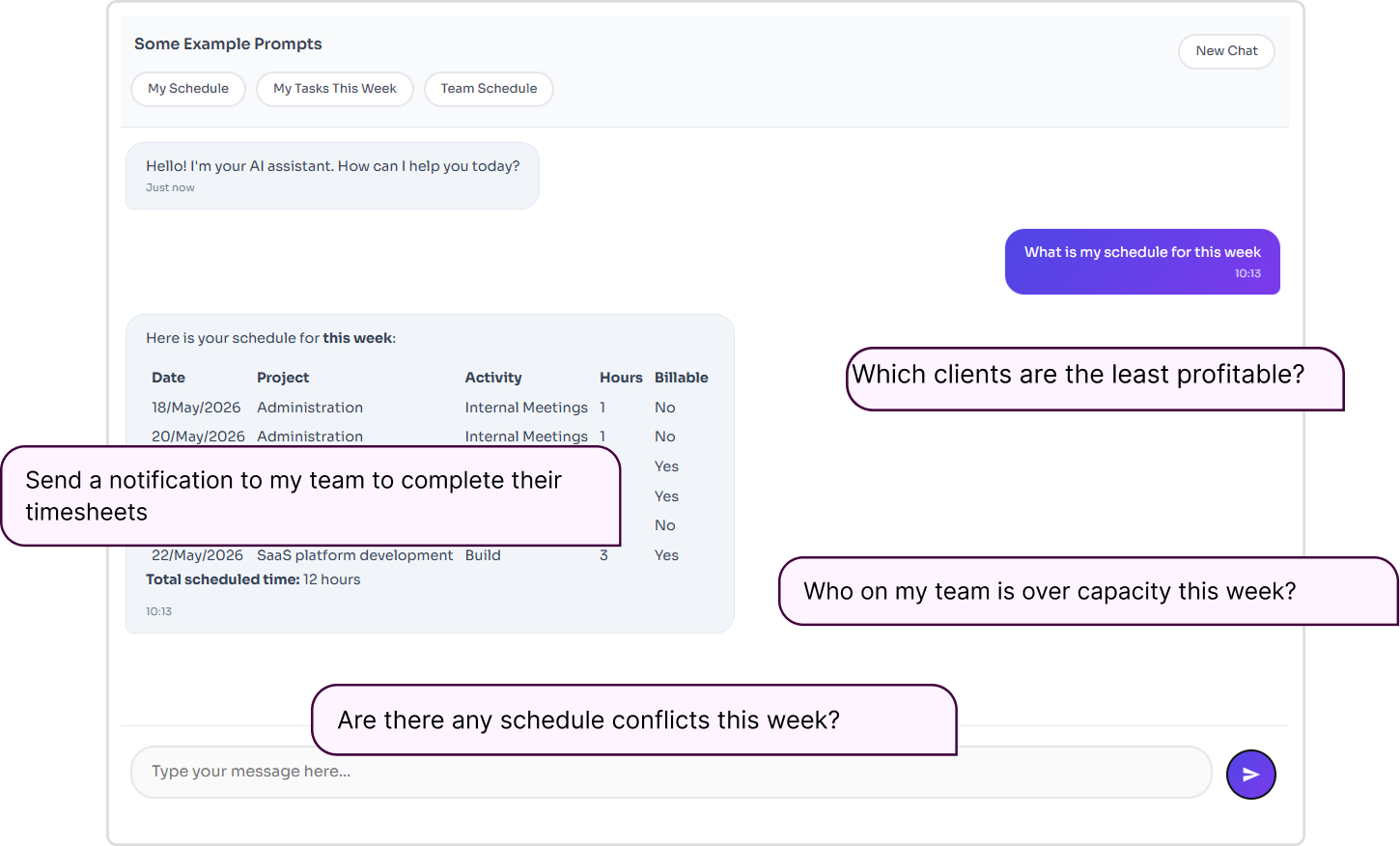This screenshot has height=846, width=1400.
Task: Select the 'What is my schedule for this week' message
Action: click(x=1142, y=262)
